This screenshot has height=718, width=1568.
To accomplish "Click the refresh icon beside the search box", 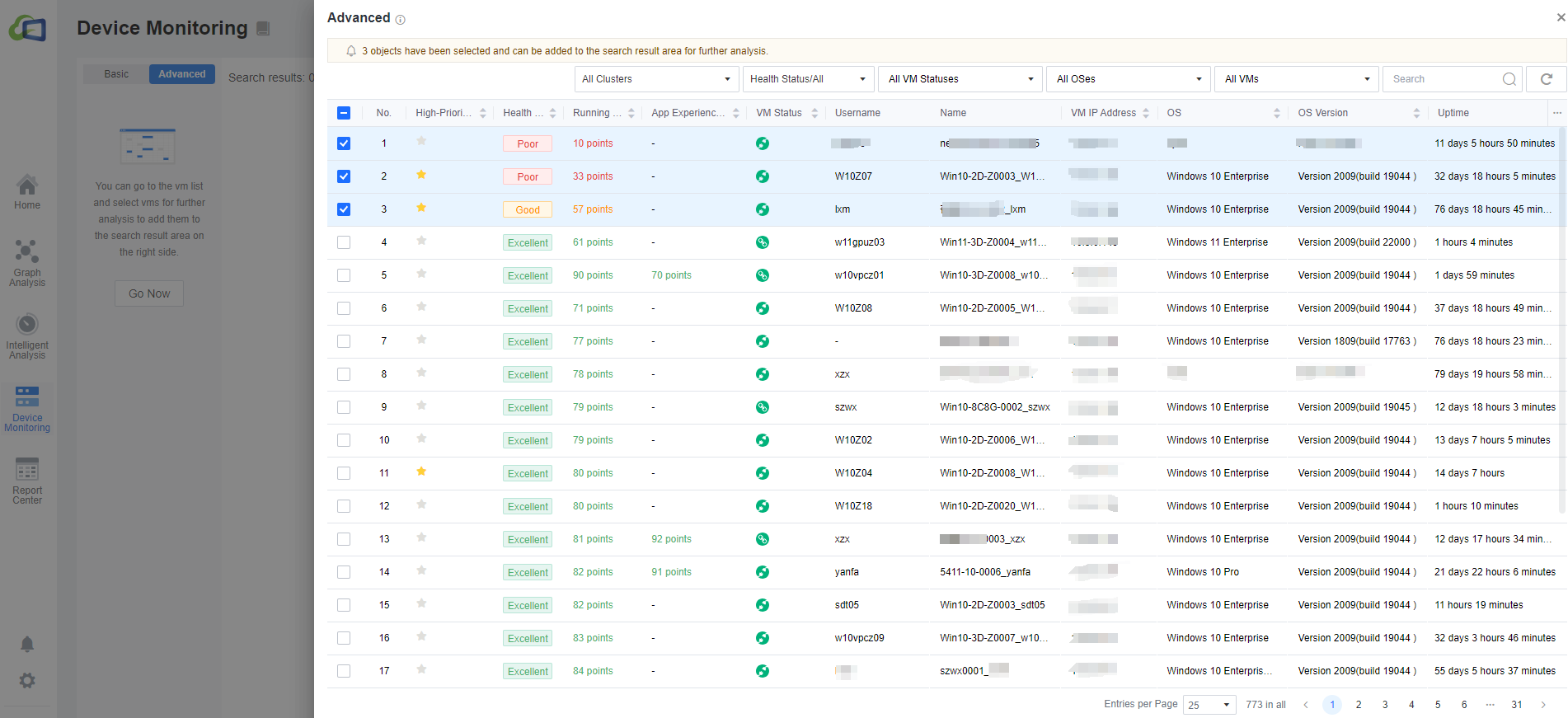I will point(1546,79).
